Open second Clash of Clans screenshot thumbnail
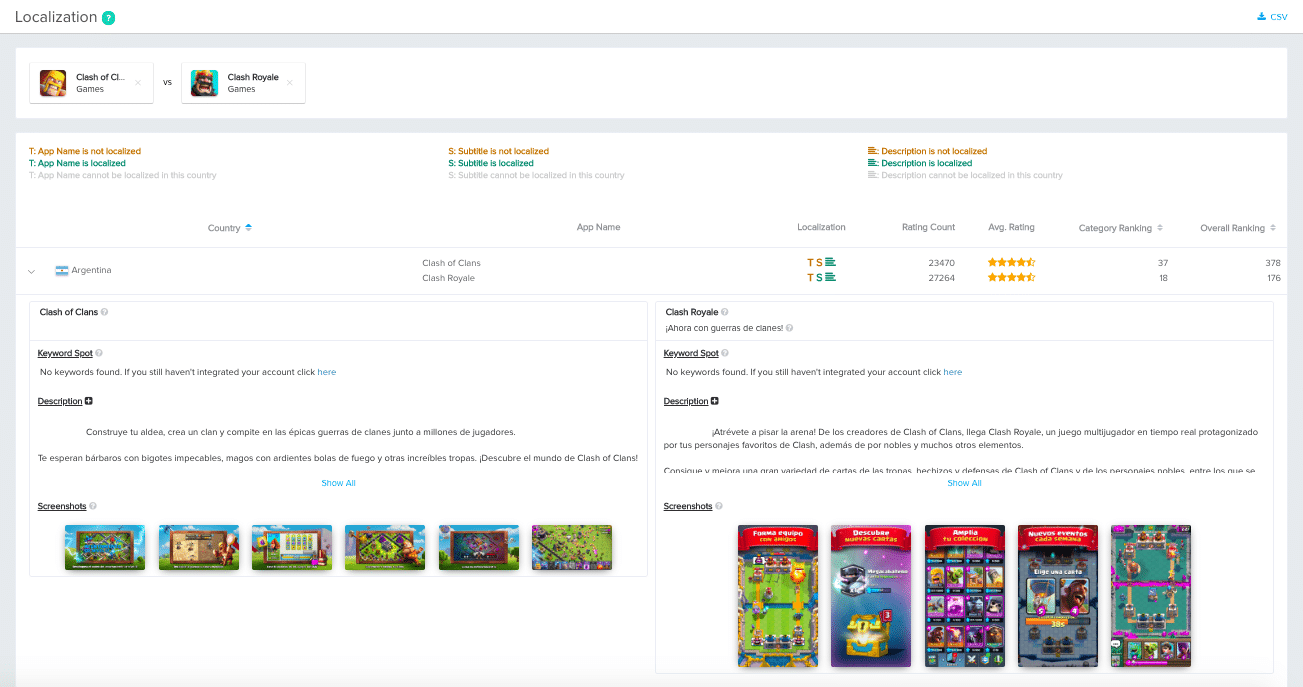The image size is (1303, 687). [199, 548]
